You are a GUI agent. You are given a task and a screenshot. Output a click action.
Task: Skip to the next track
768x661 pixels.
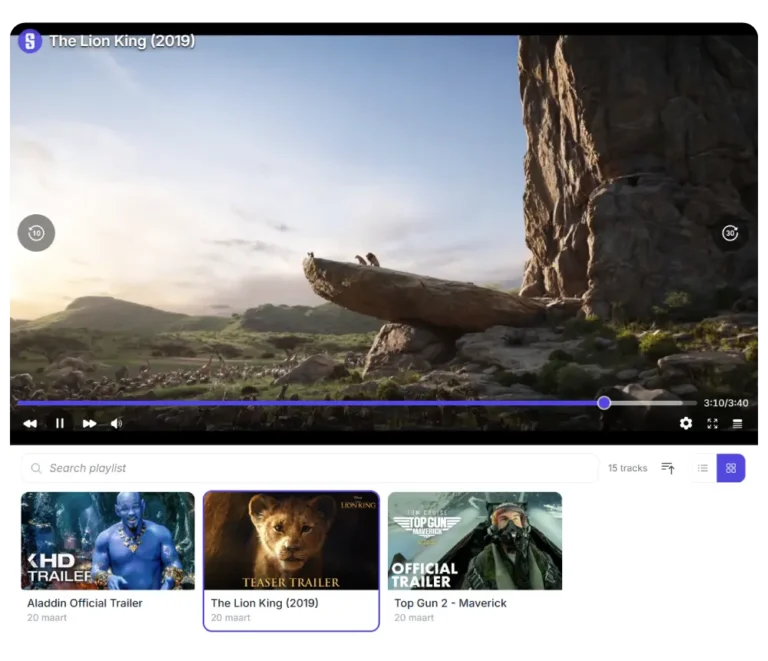89,424
